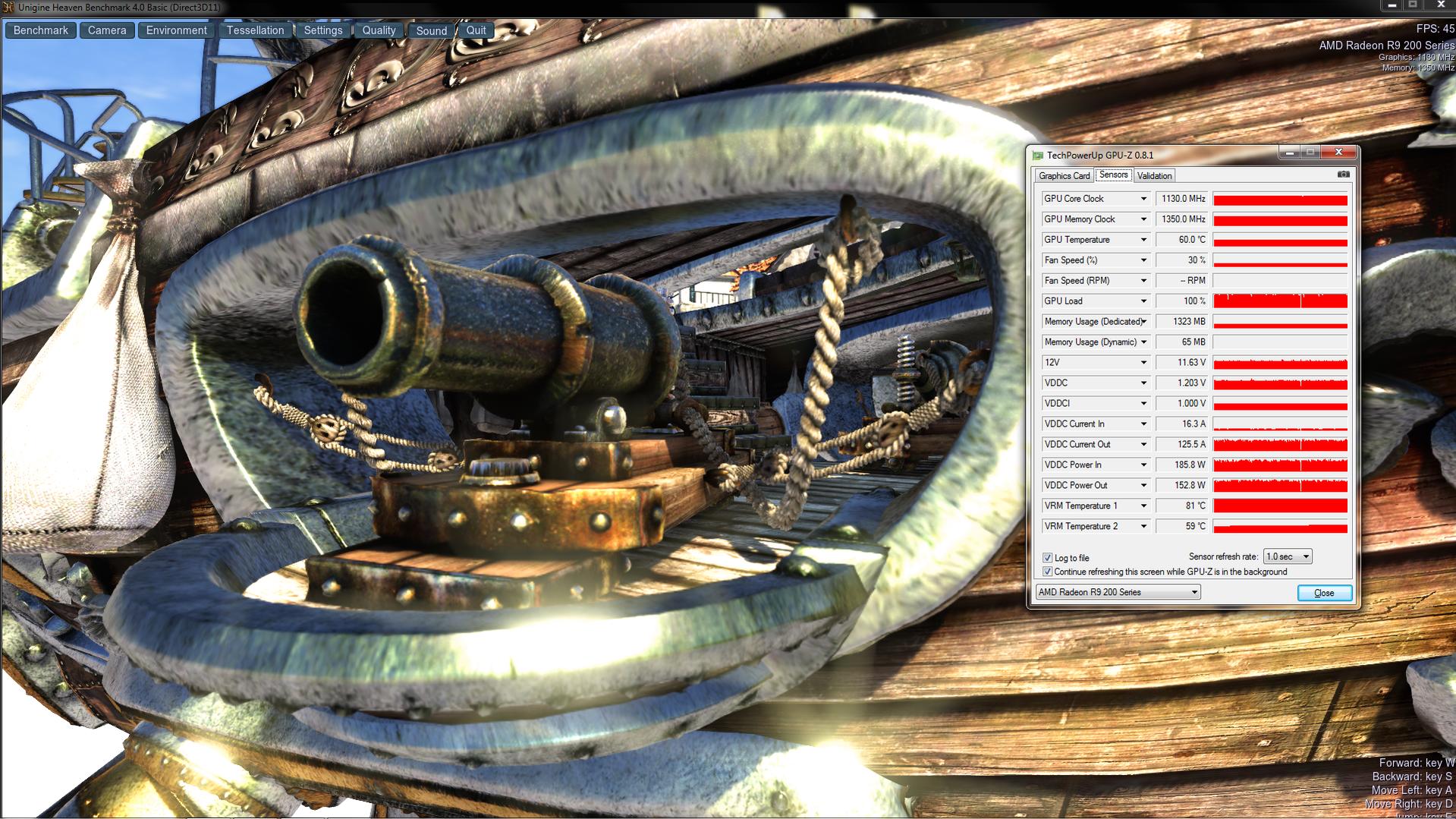Image resolution: width=1456 pixels, height=819 pixels.
Task: Open the VDDC Power Out dropdown
Action: point(1143,486)
